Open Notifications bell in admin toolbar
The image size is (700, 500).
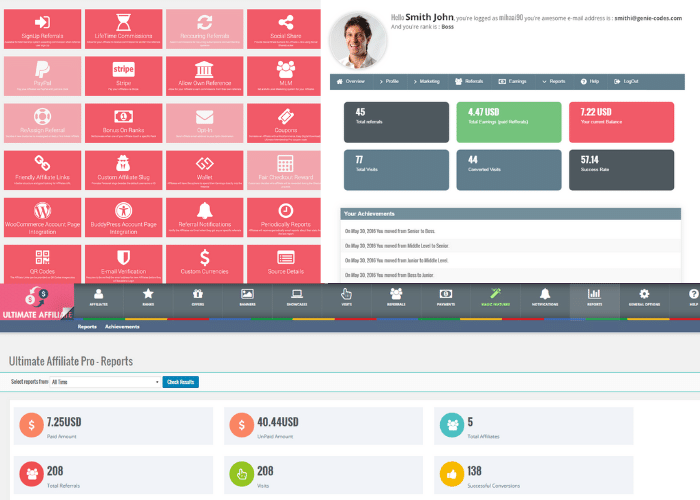point(545,298)
